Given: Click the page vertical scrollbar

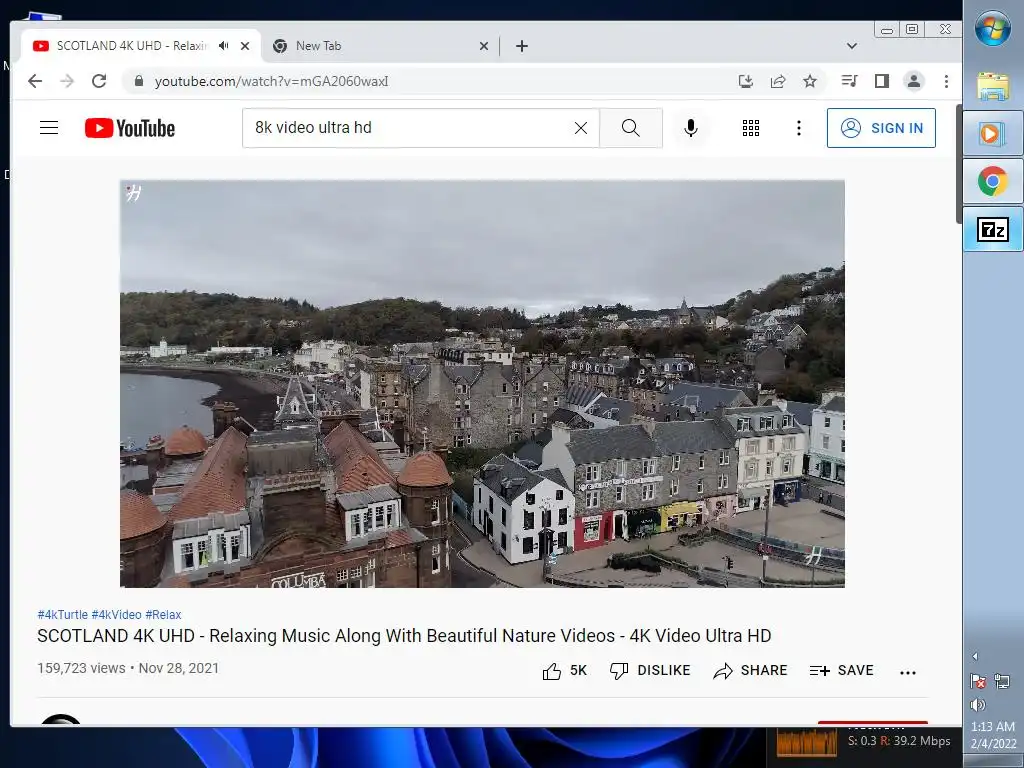Looking at the screenshot, I should 959,163.
